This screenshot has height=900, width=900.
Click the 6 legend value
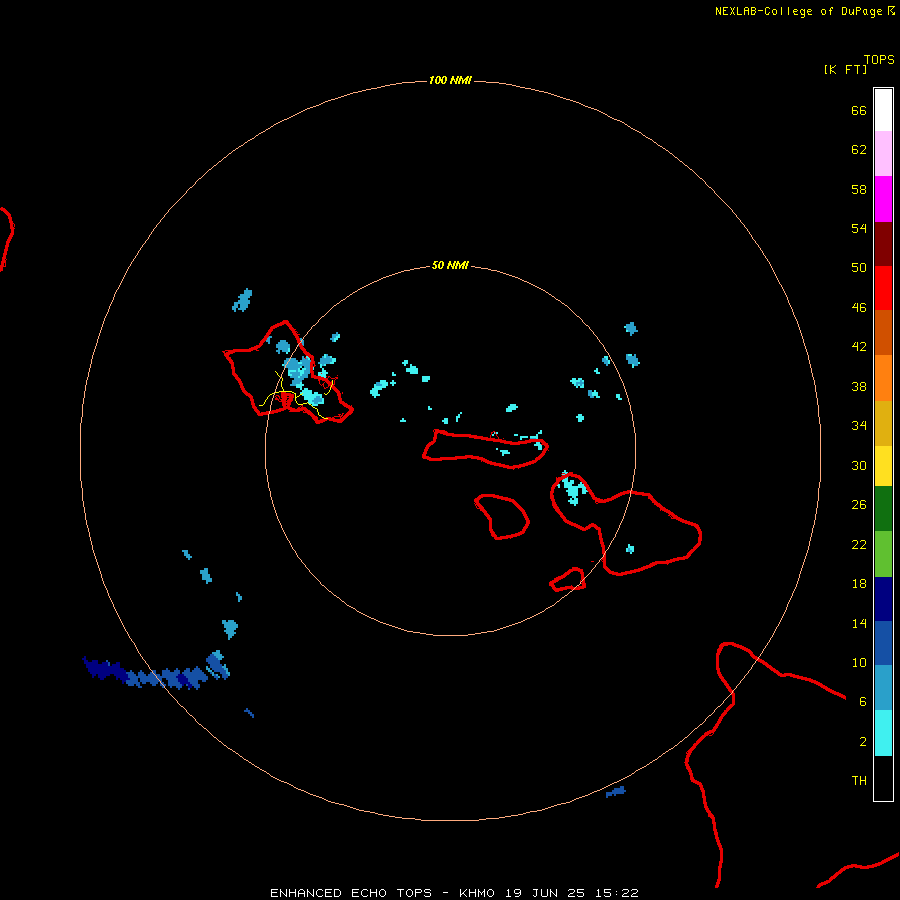862,701
